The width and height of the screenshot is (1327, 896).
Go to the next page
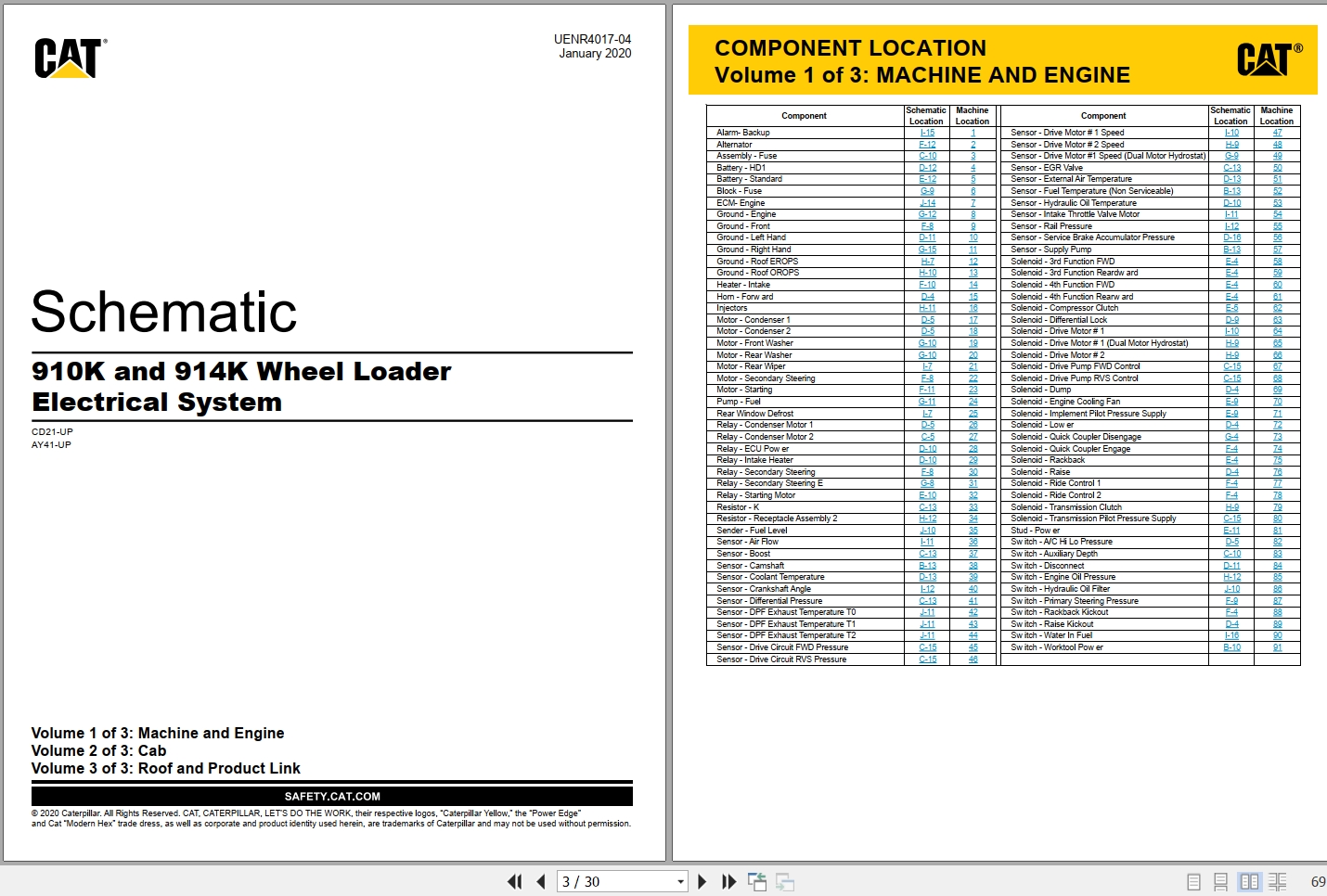point(702,882)
